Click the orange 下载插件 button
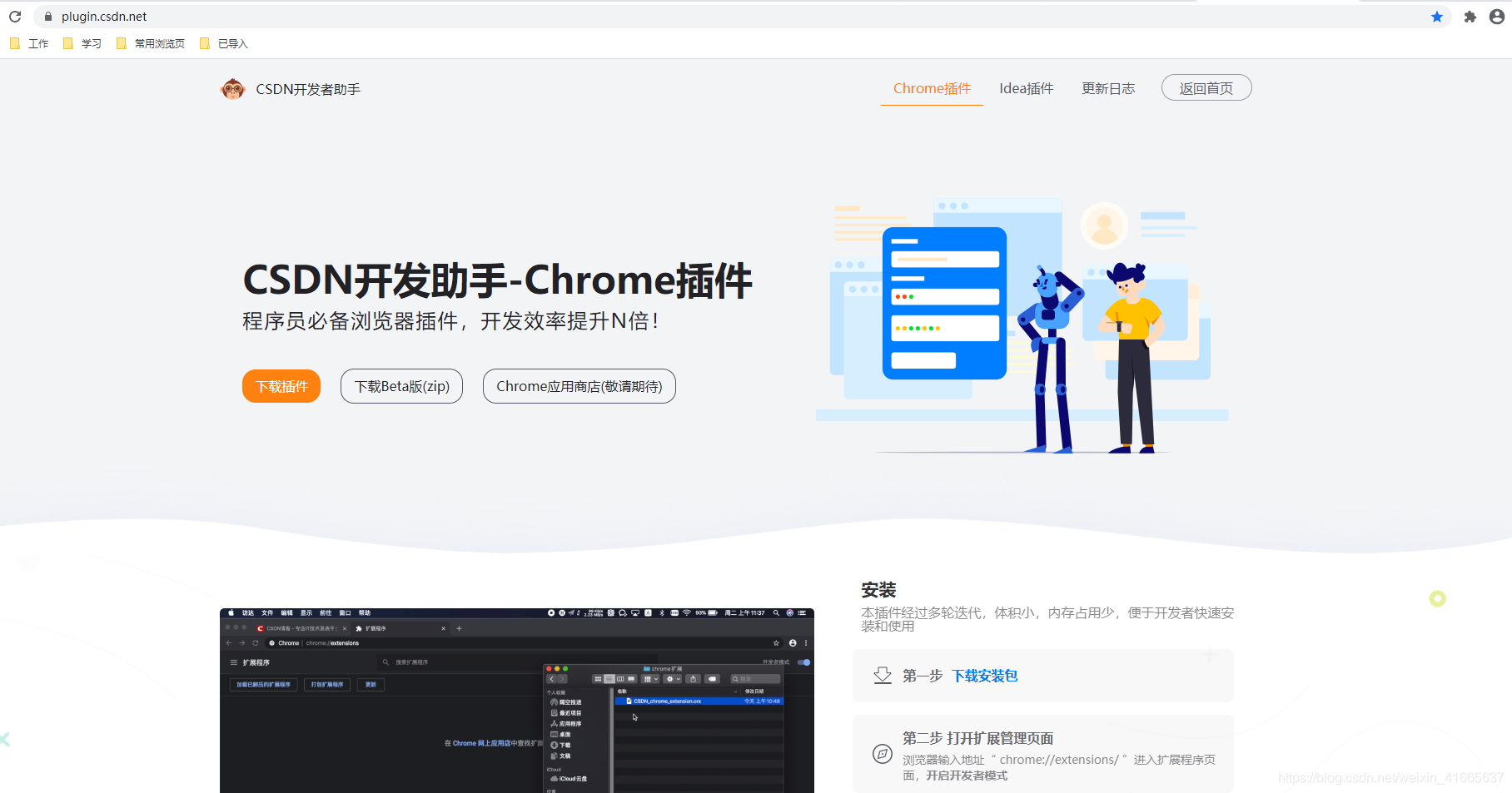This screenshot has height=793, width=1512. click(x=281, y=386)
